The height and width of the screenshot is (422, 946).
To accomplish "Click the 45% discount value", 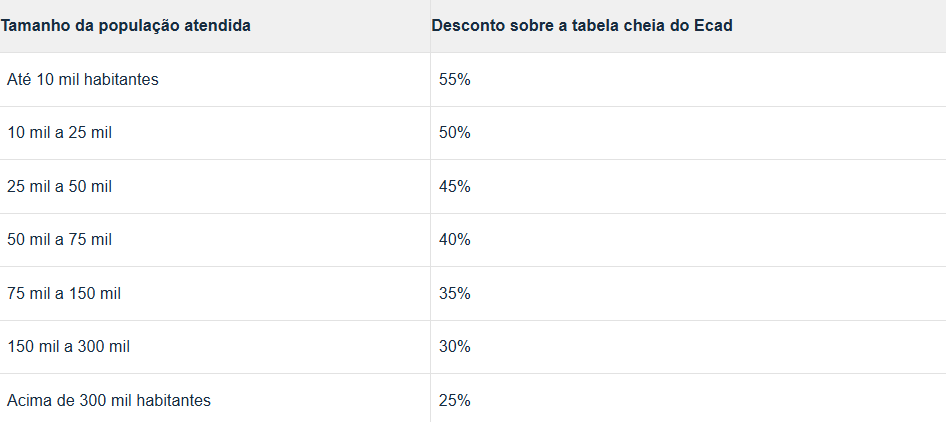I will coord(455,187).
